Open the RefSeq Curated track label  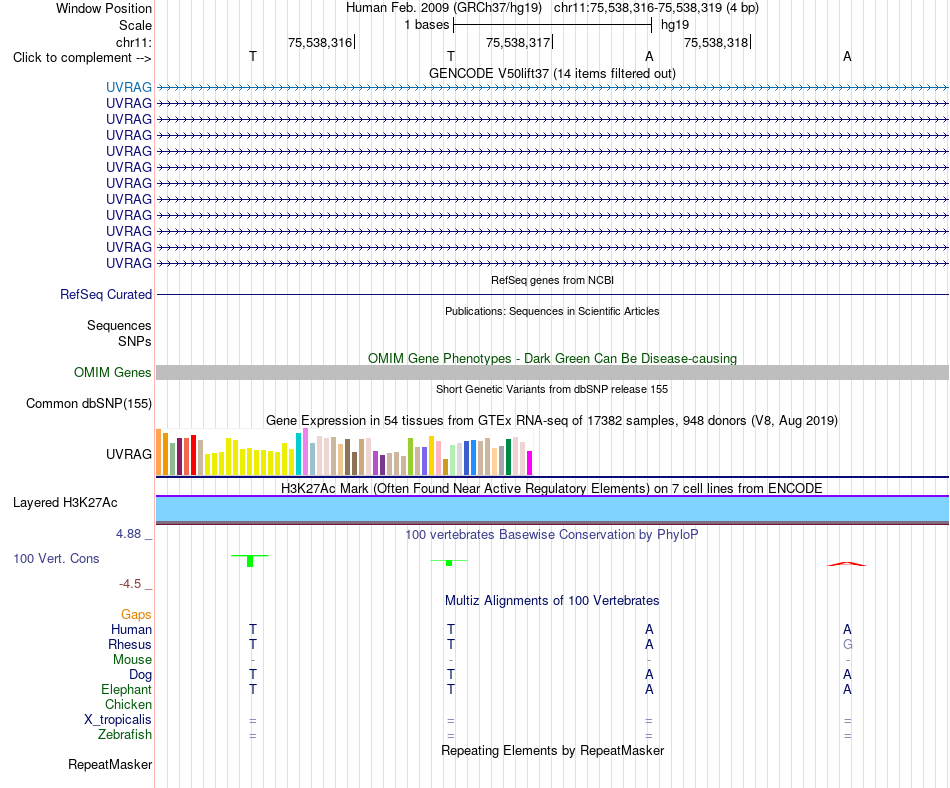(106, 294)
